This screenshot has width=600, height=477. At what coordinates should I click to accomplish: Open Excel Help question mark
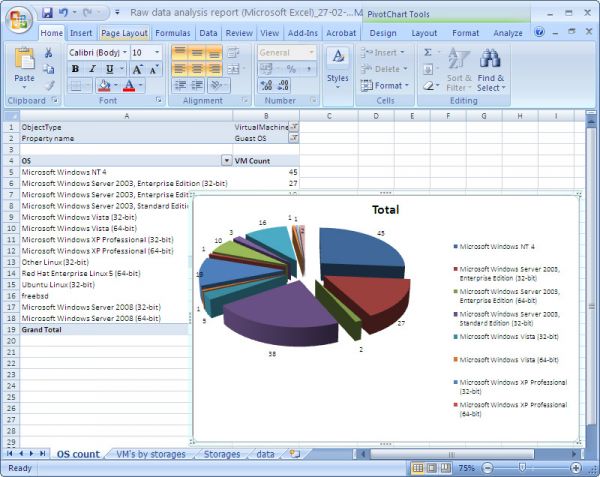click(x=540, y=32)
